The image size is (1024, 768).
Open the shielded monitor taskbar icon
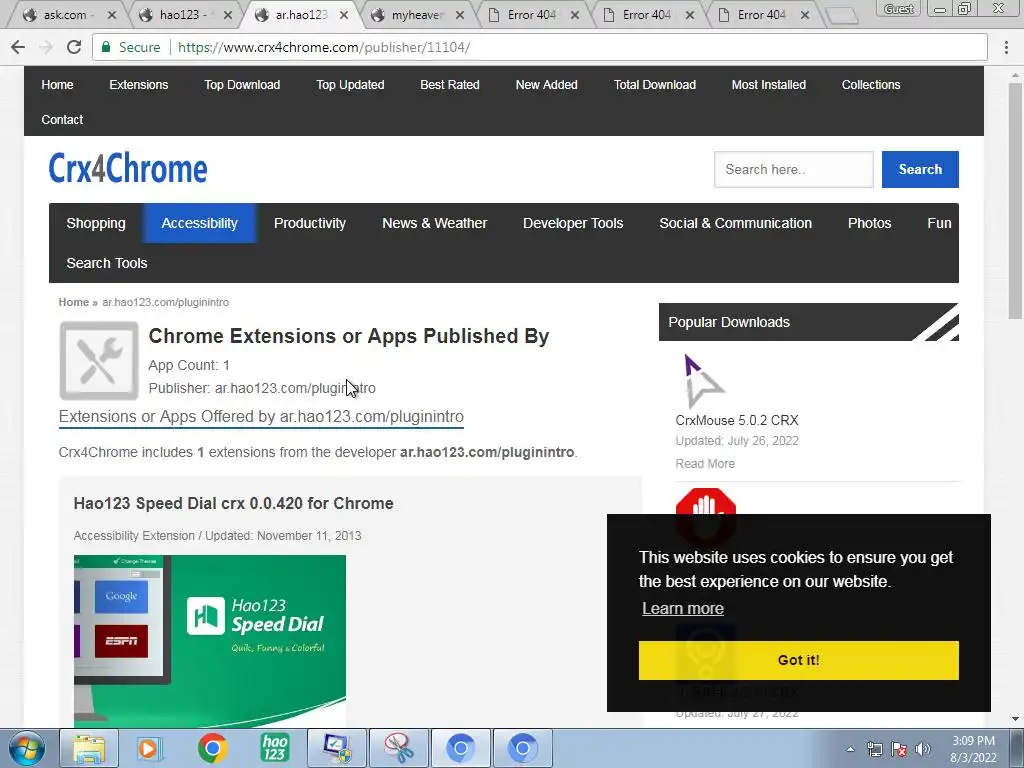(337, 748)
